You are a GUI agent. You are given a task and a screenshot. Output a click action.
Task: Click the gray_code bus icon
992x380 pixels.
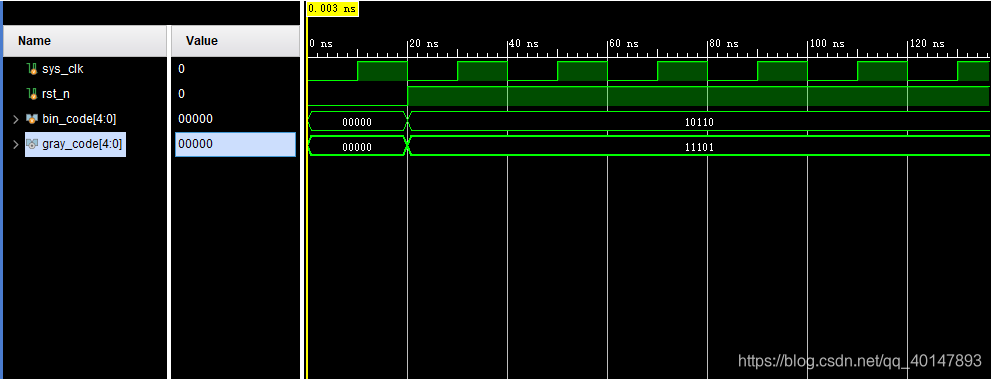(32, 144)
